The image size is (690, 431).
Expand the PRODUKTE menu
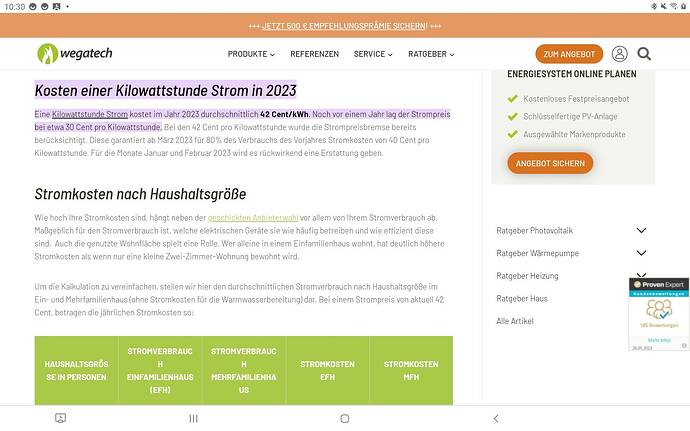[x=251, y=54]
